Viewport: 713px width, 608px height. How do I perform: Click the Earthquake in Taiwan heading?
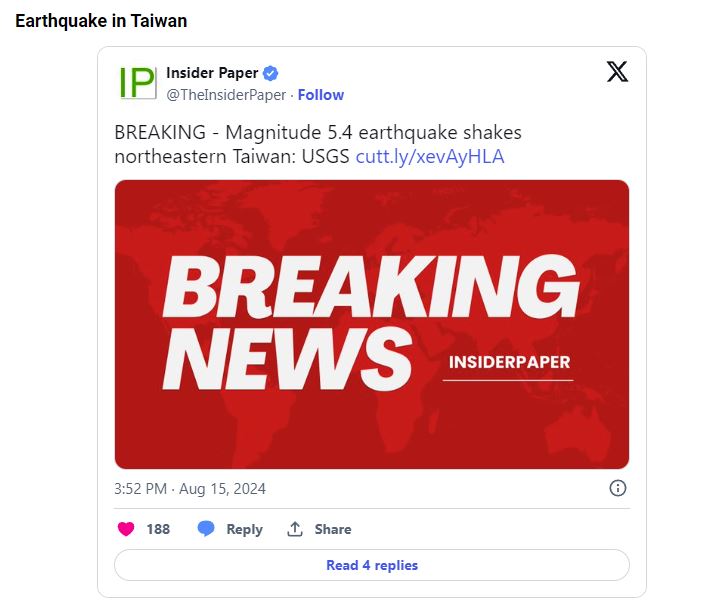[101, 21]
